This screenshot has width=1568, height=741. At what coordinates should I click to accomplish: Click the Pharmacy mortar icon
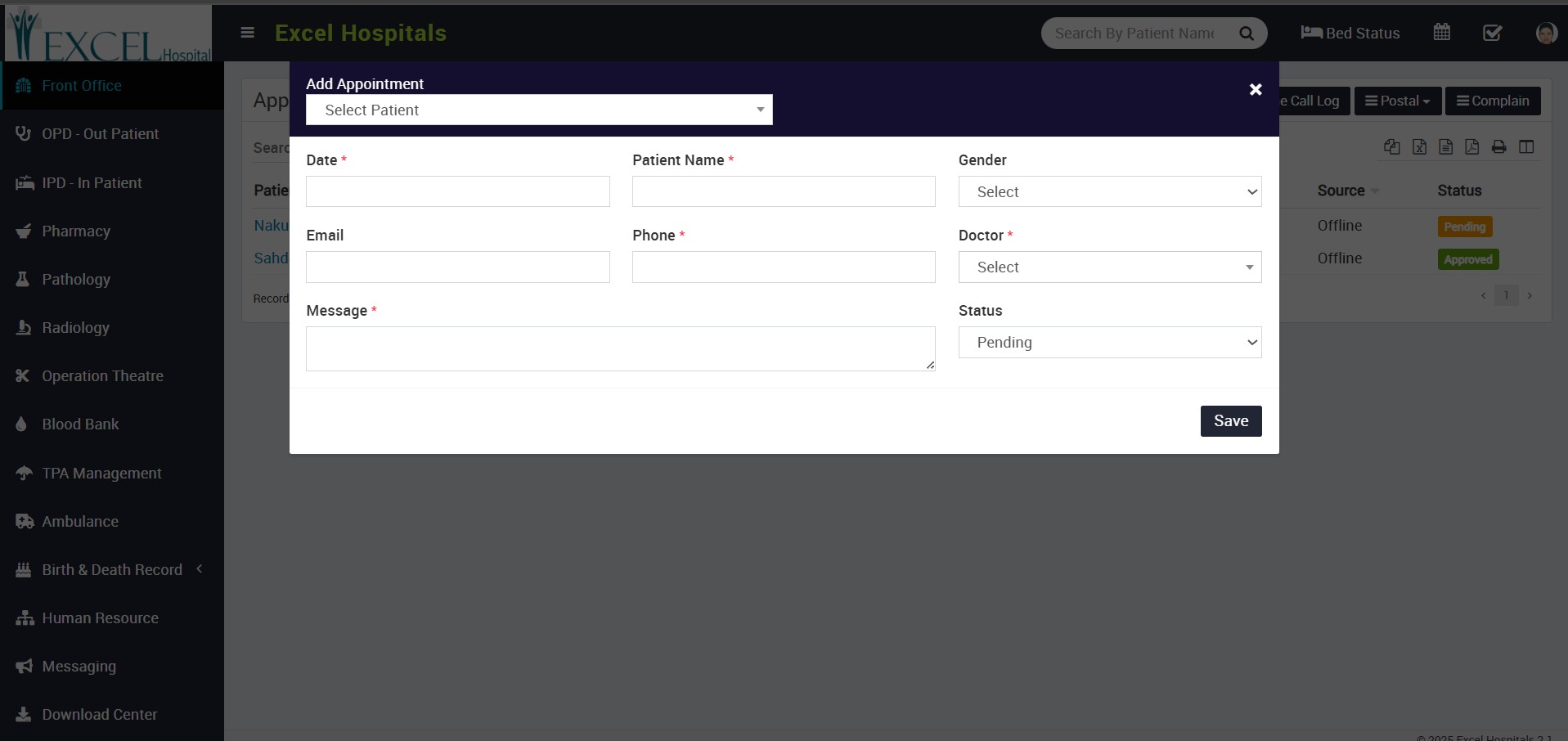(24, 231)
